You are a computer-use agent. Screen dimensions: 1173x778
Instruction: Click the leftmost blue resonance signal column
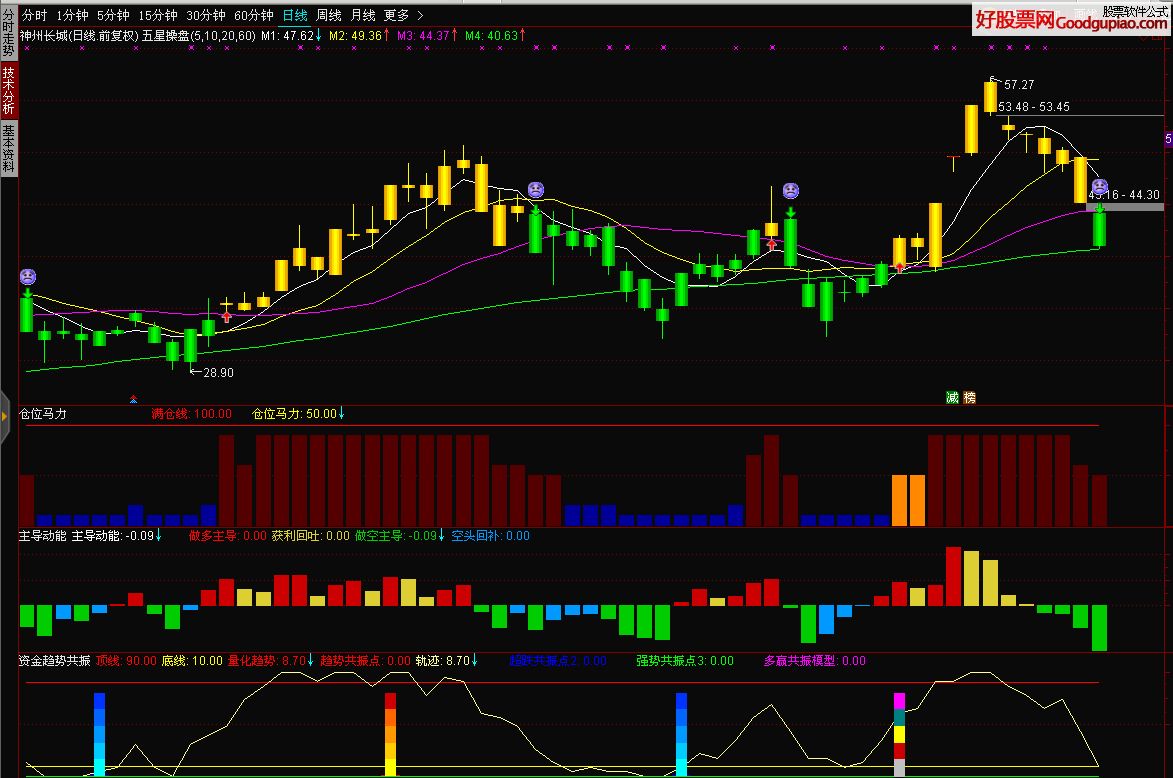click(x=99, y=734)
